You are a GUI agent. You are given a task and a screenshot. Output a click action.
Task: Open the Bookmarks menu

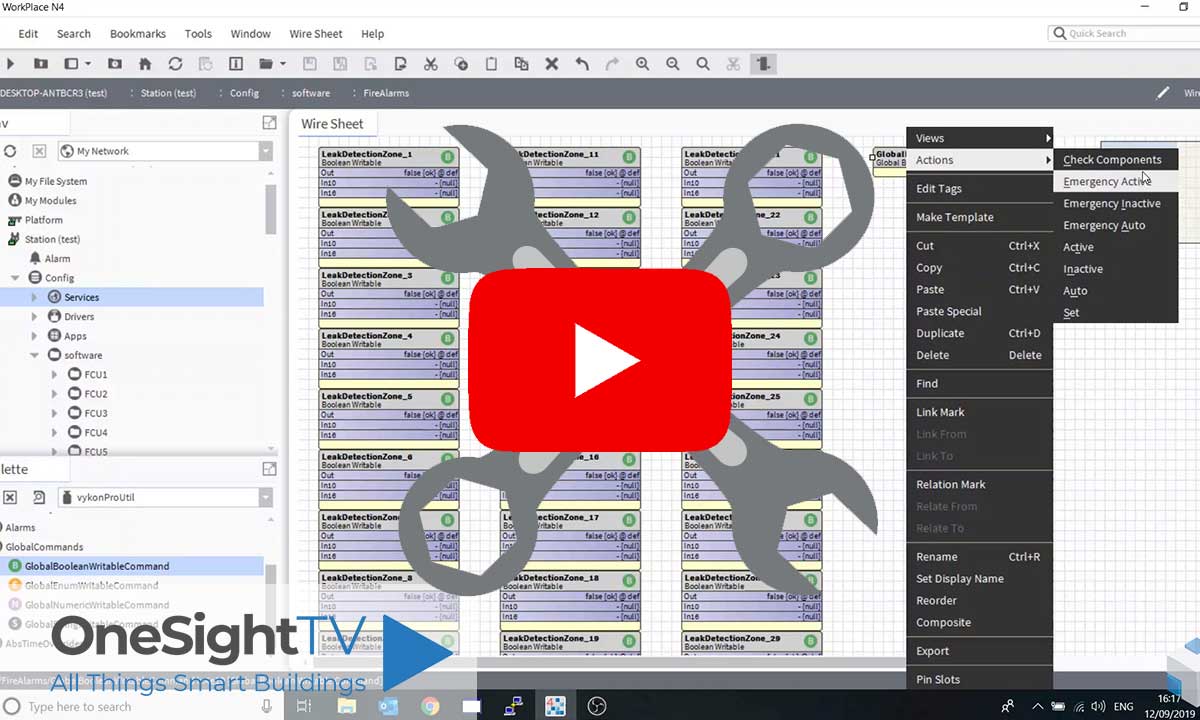coord(138,33)
